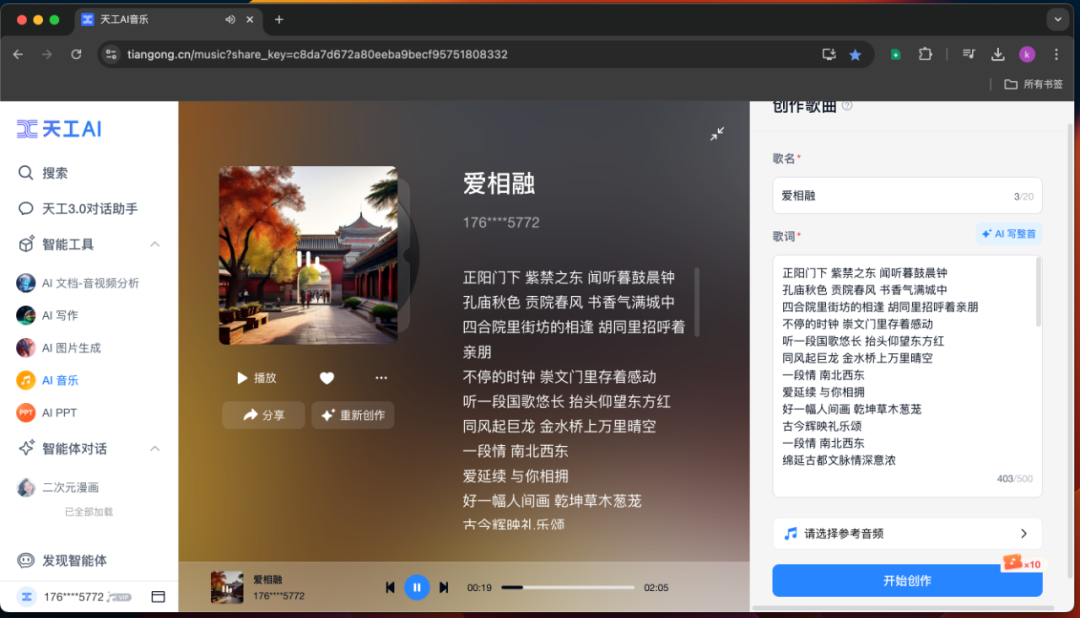
Task: Like the song with heart icon
Action: 326,378
